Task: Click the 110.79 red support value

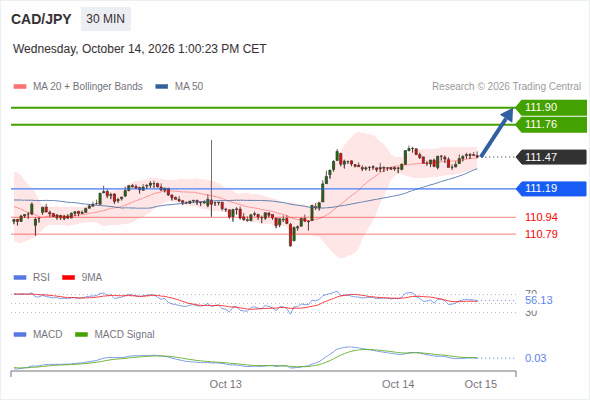Action: click(x=541, y=234)
